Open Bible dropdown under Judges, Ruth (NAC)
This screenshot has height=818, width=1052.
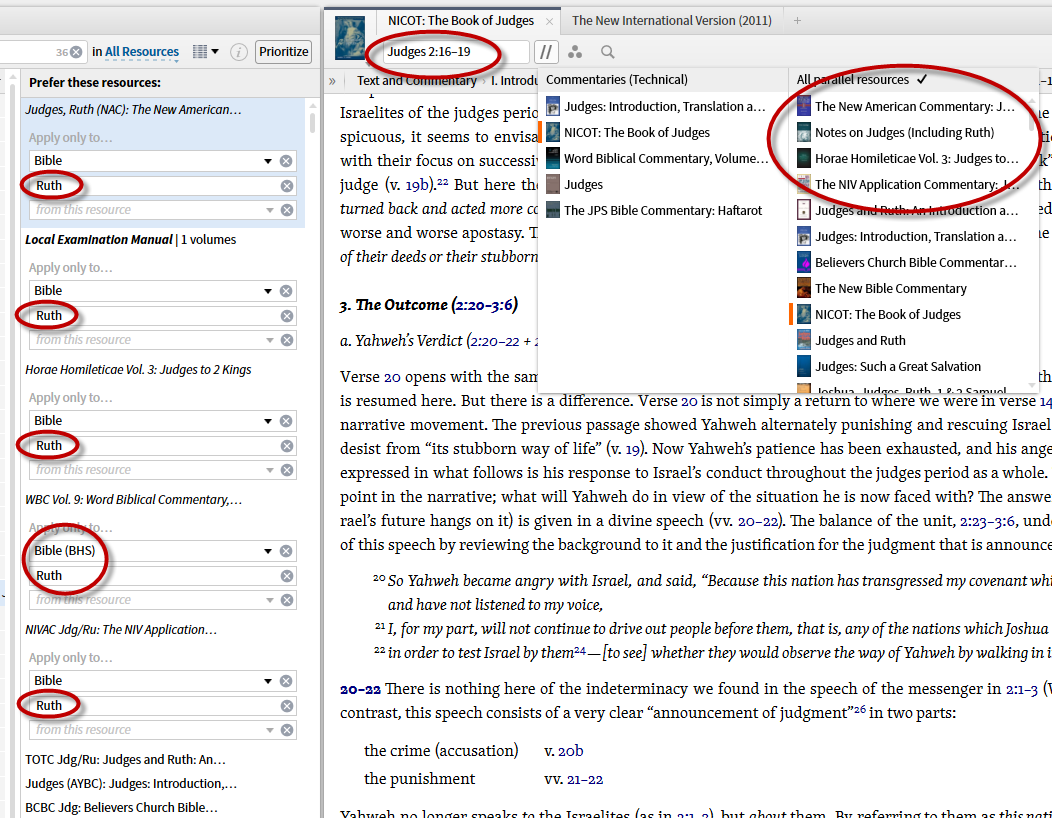[268, 161]
